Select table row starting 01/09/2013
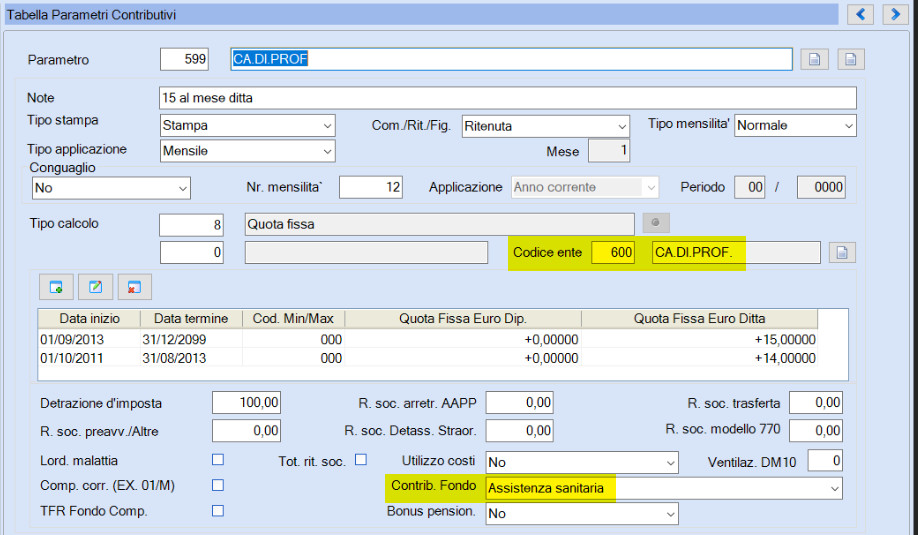Screen dimensions: 918x535 [428, 339]
